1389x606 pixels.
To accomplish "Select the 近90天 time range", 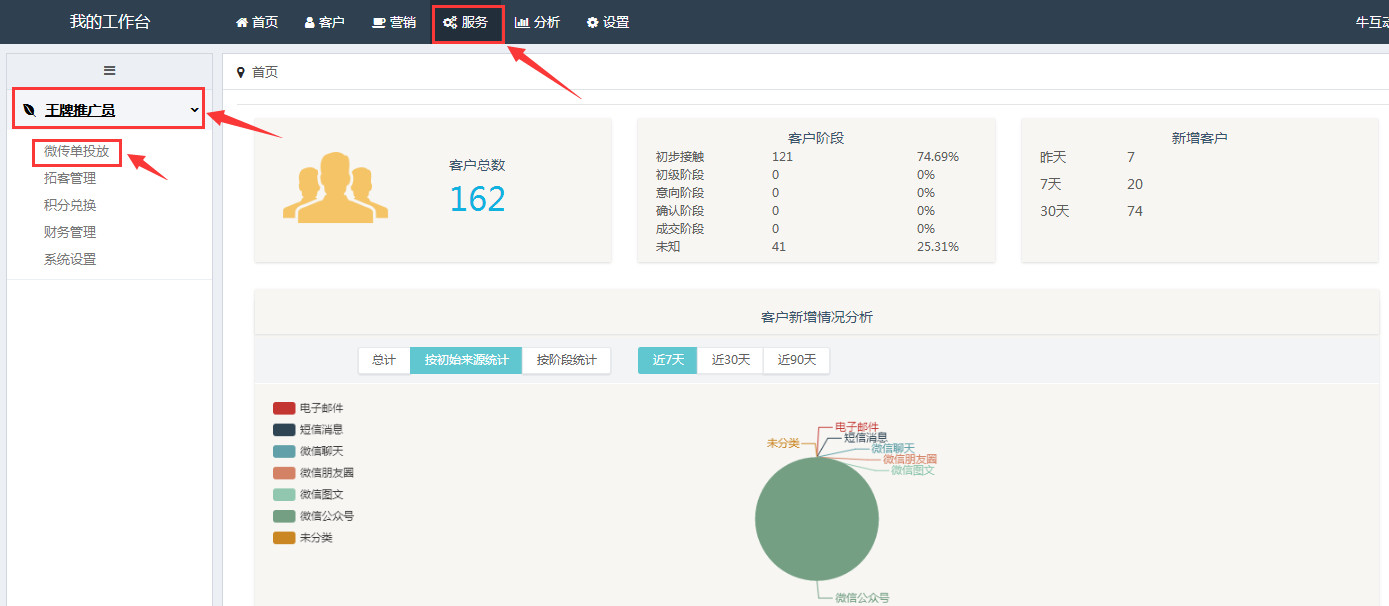I will pyautogui.click(x=796, y=360).
